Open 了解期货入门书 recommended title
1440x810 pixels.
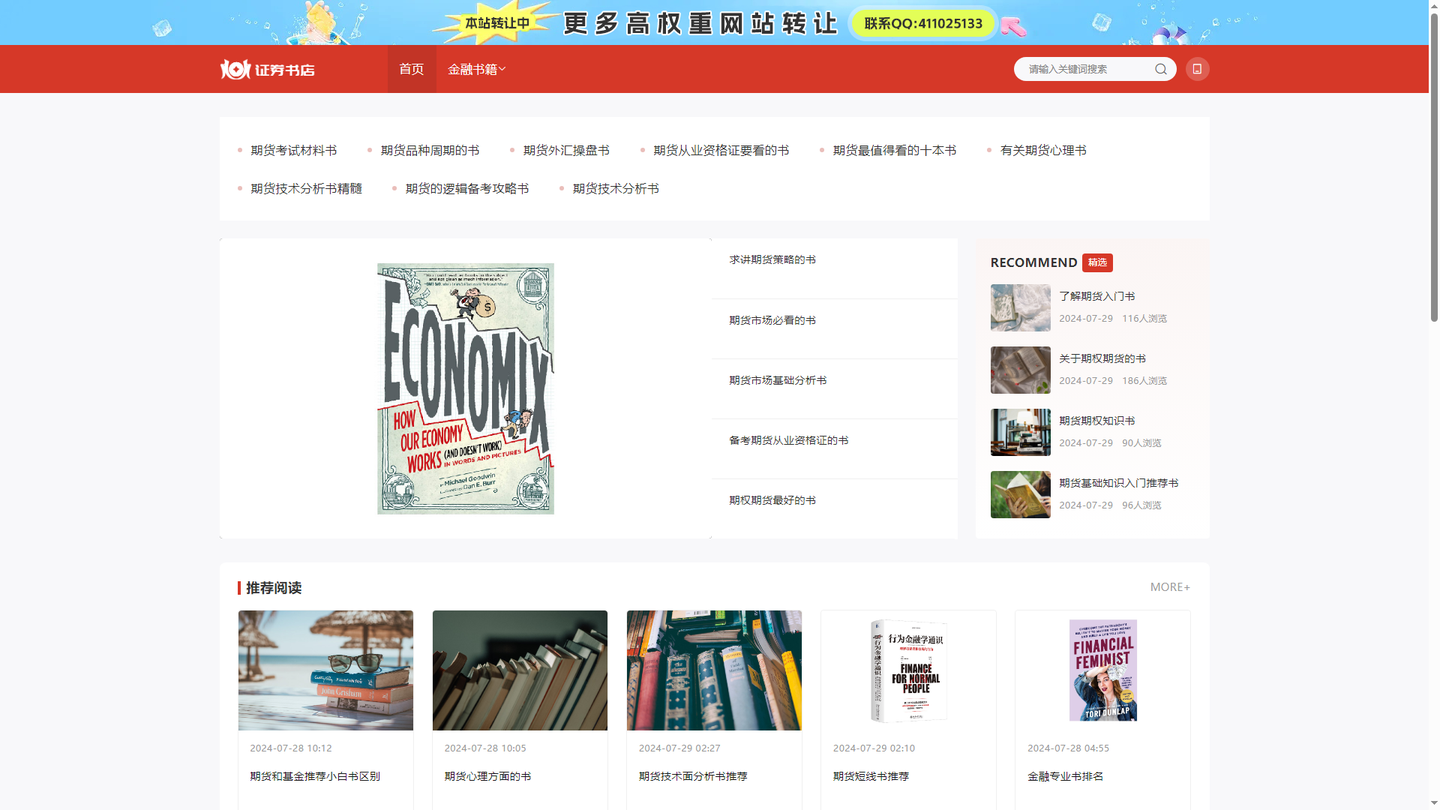(1097, 296)
